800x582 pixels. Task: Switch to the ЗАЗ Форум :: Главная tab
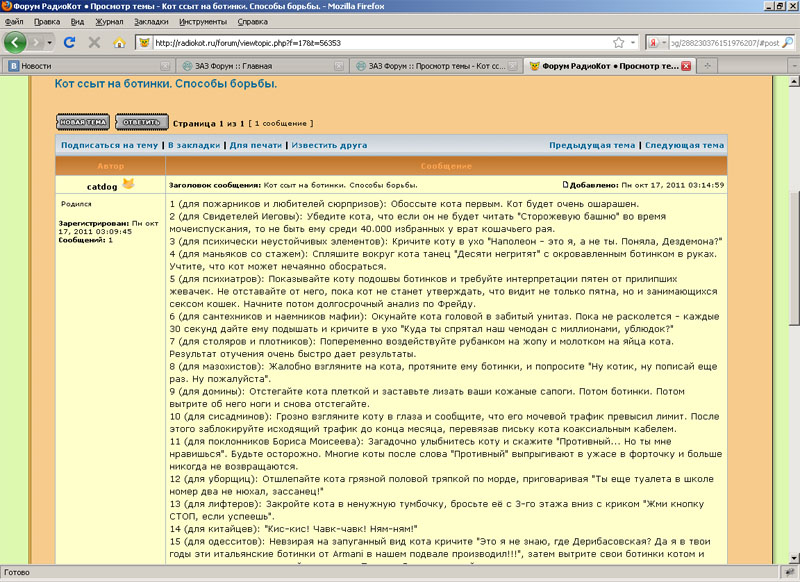point(261,66)
